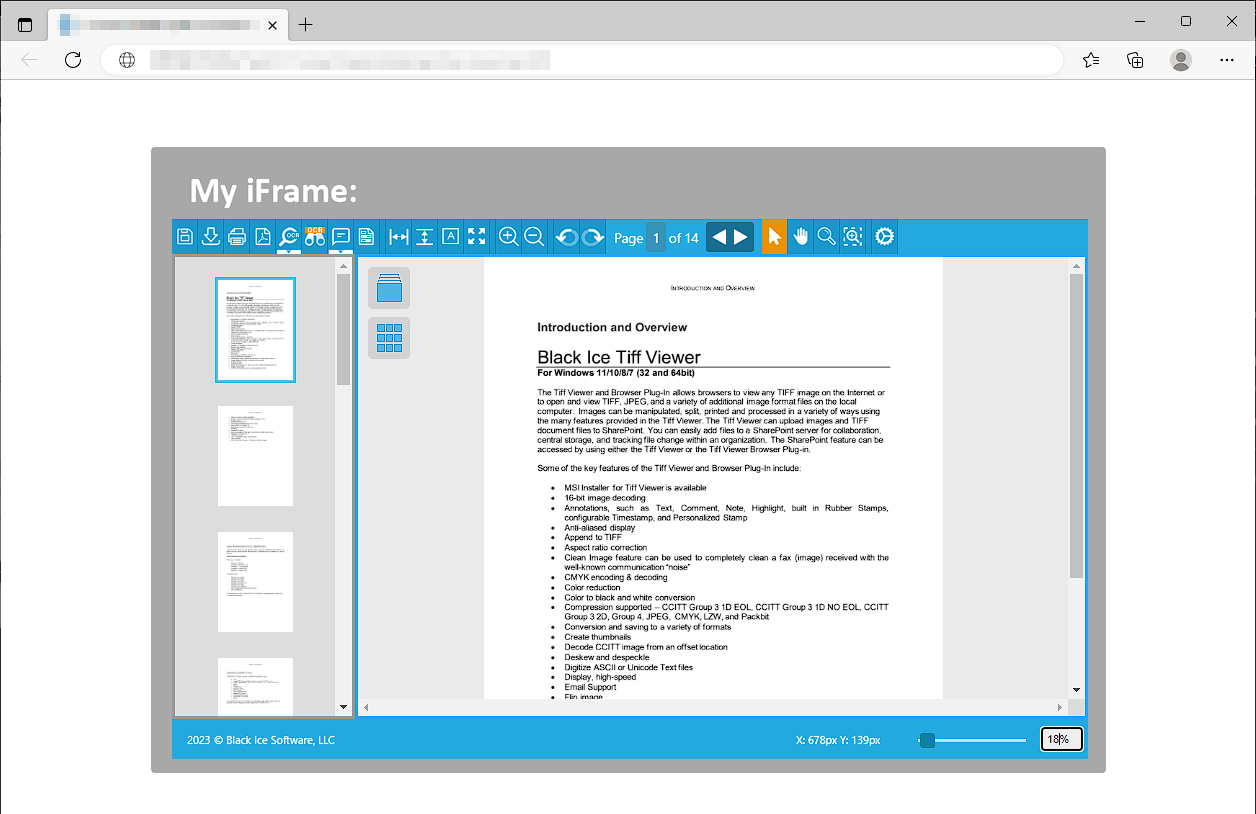Rotate the page counterclockwise
Viewport: 1256px width, 814px height.
click(567, 237)
